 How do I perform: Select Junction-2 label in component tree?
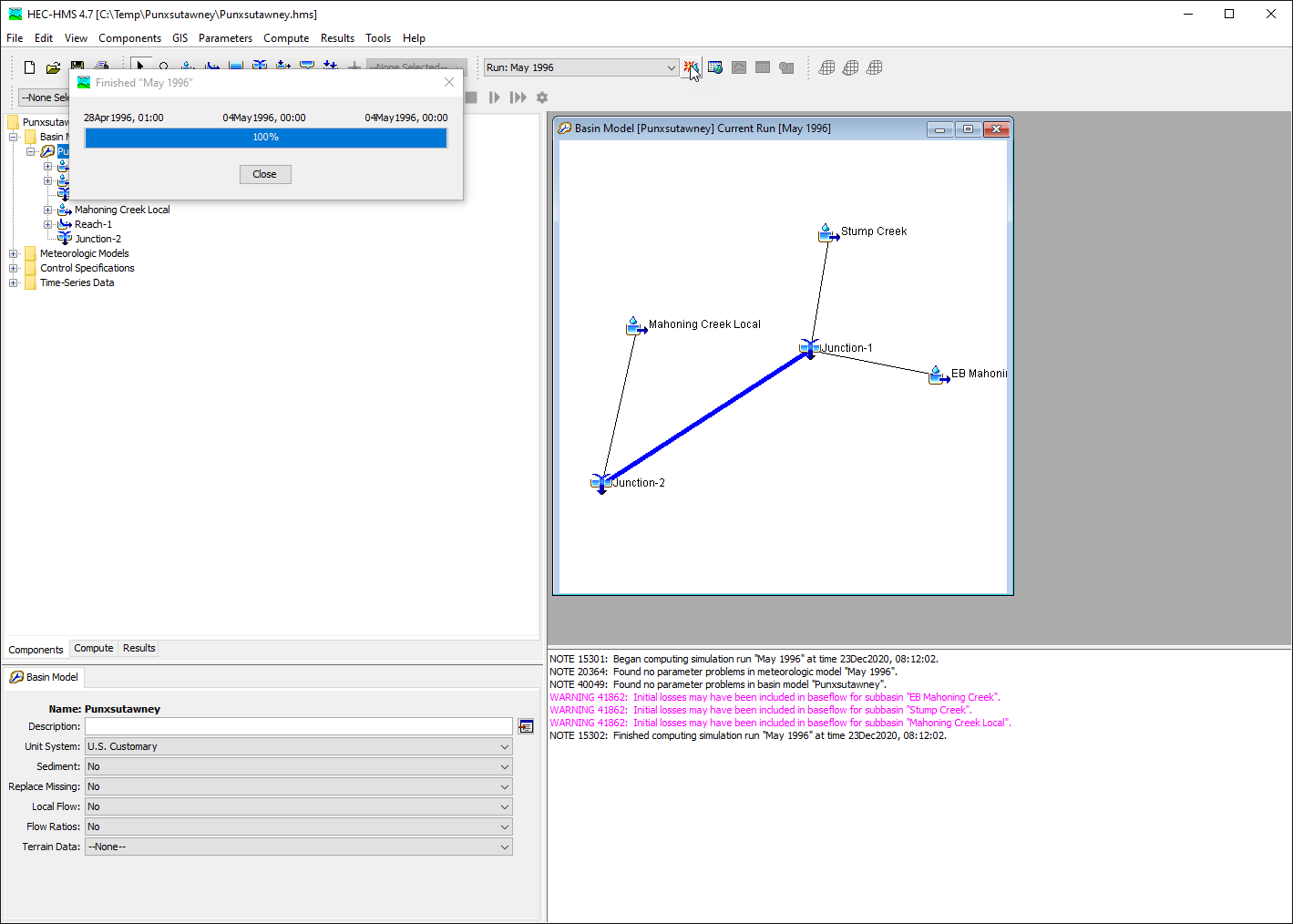(x=97, y=239)
